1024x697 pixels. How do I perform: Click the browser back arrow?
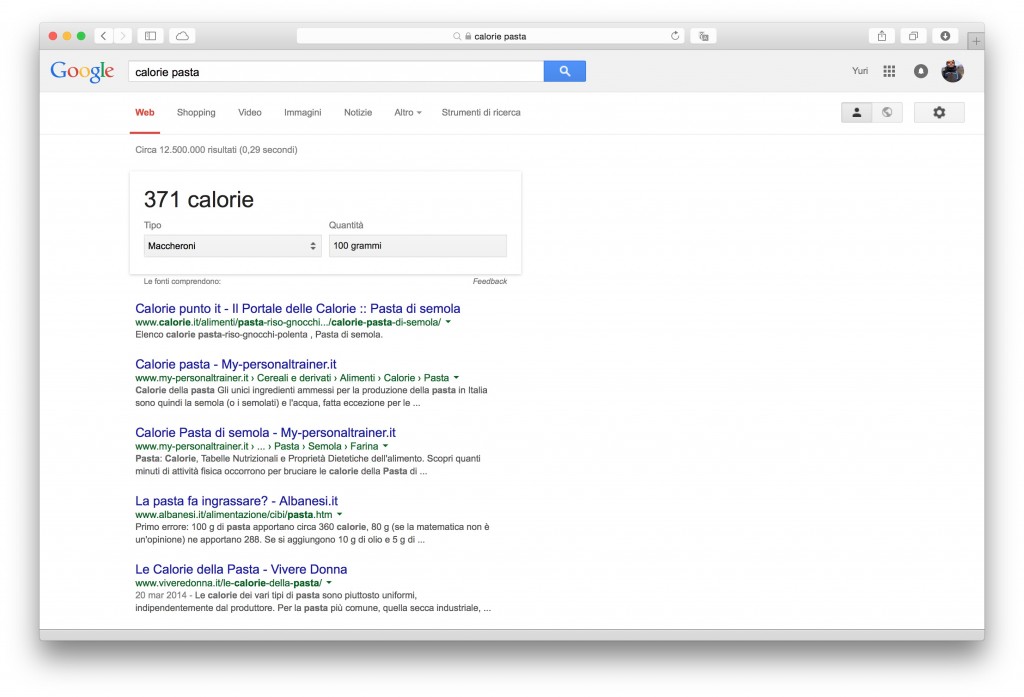(x=103, y=34)
